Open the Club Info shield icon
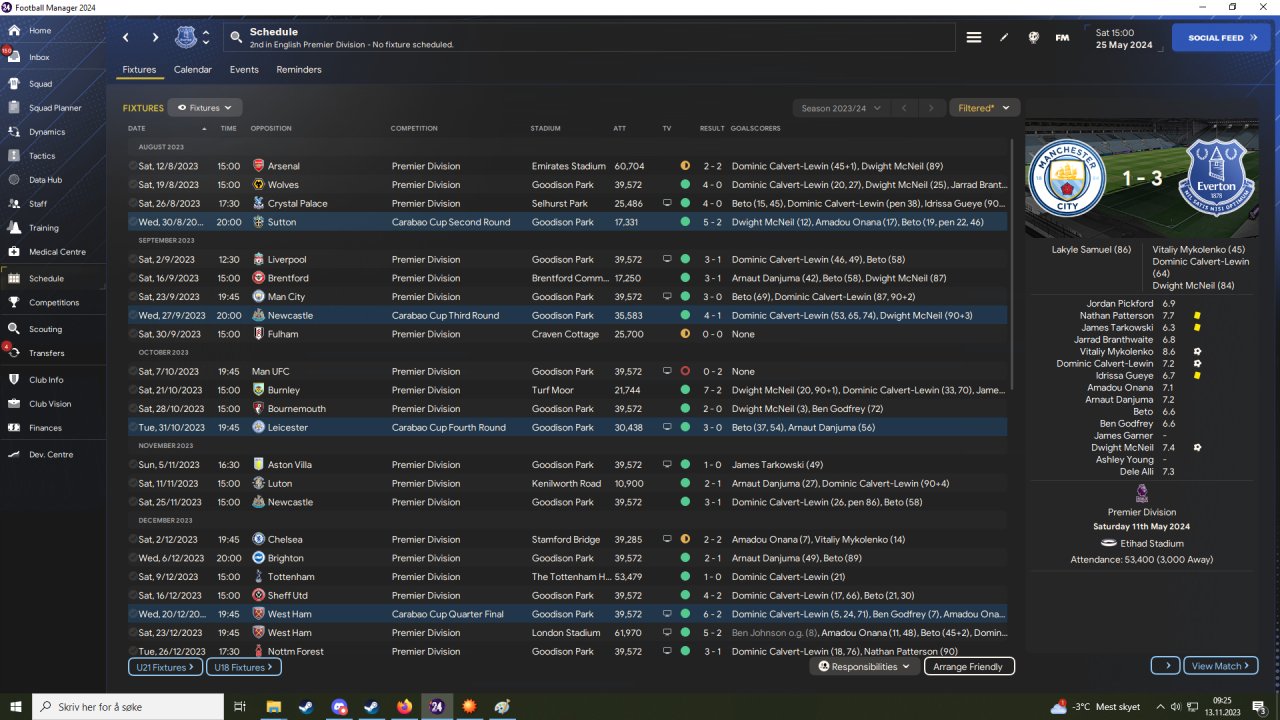1280x720 pixels. pos(14,380)
